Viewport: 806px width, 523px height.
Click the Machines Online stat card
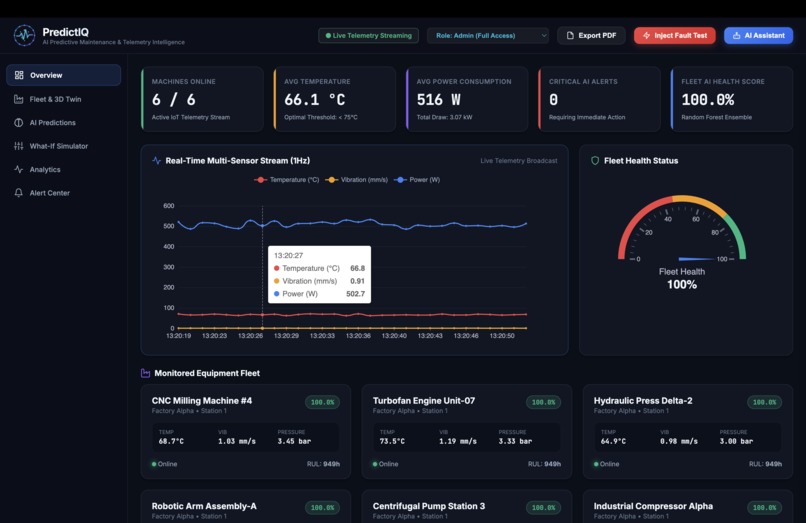203,99
